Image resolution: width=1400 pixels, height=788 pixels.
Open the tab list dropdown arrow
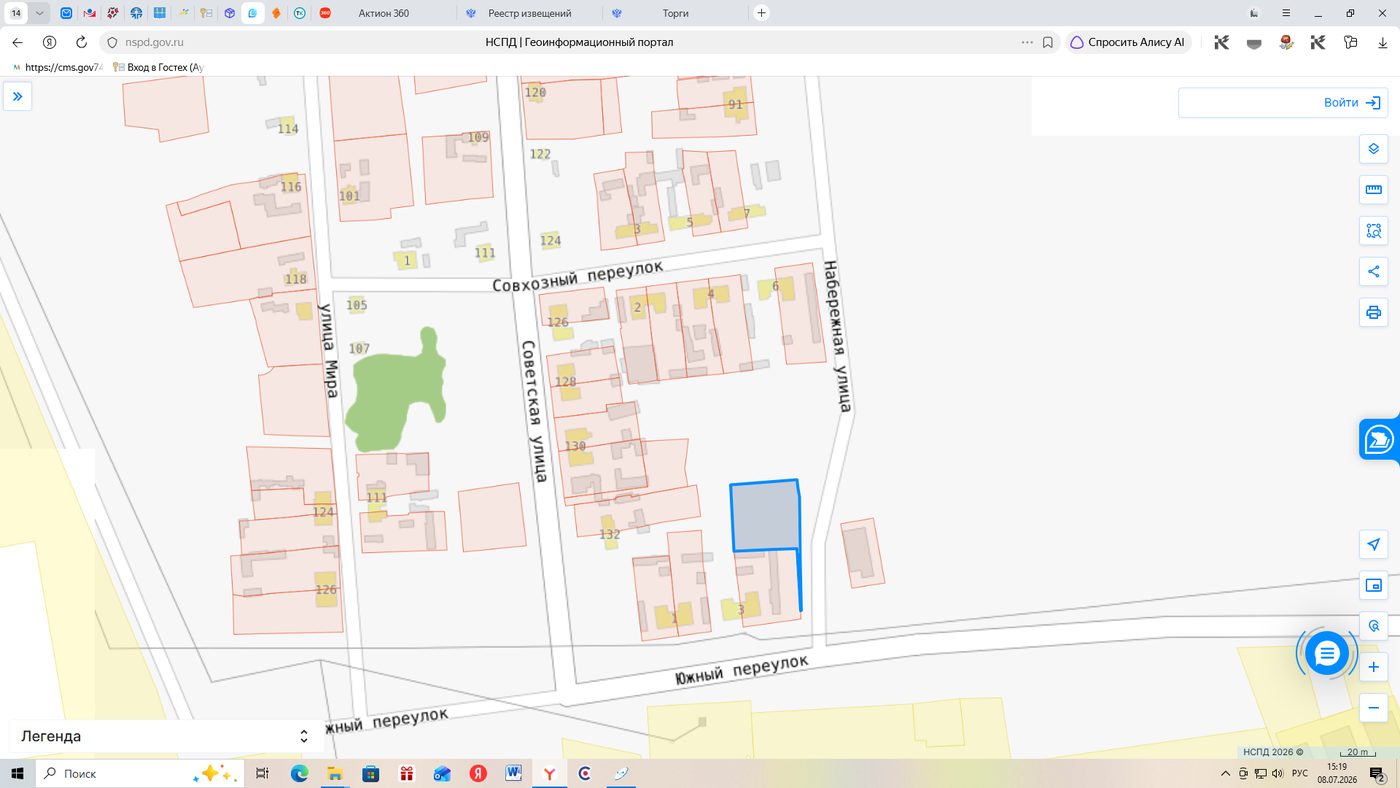[39, 13]
